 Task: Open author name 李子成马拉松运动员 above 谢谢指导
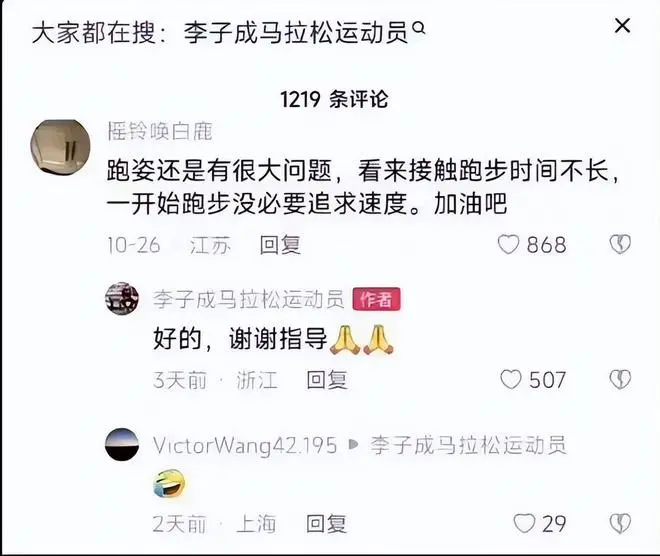tap(249, 300)
